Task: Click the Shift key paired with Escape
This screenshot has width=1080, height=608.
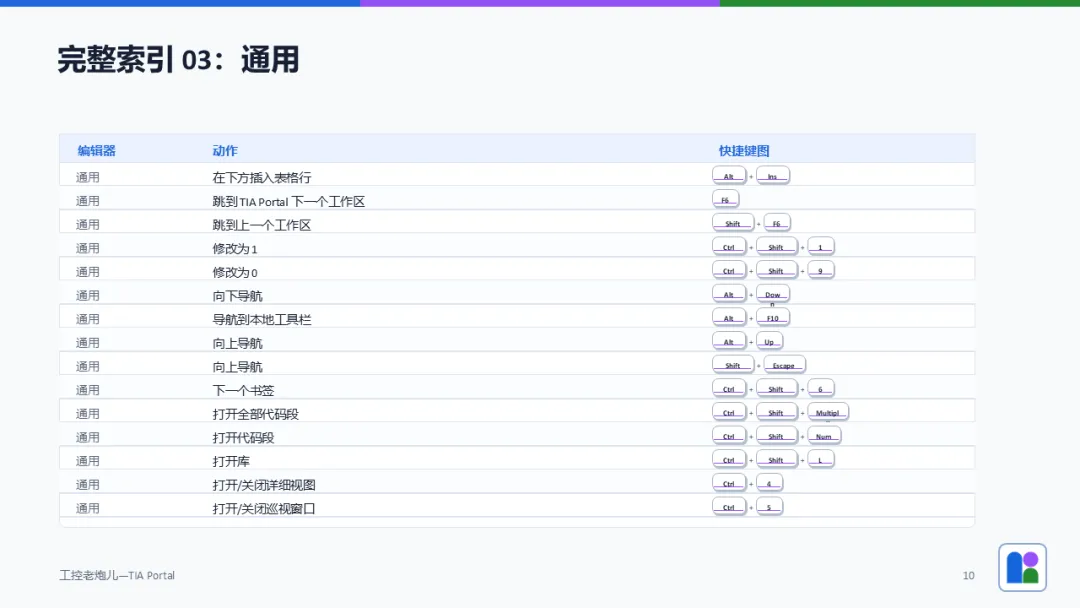Action: tap(732, 366)
